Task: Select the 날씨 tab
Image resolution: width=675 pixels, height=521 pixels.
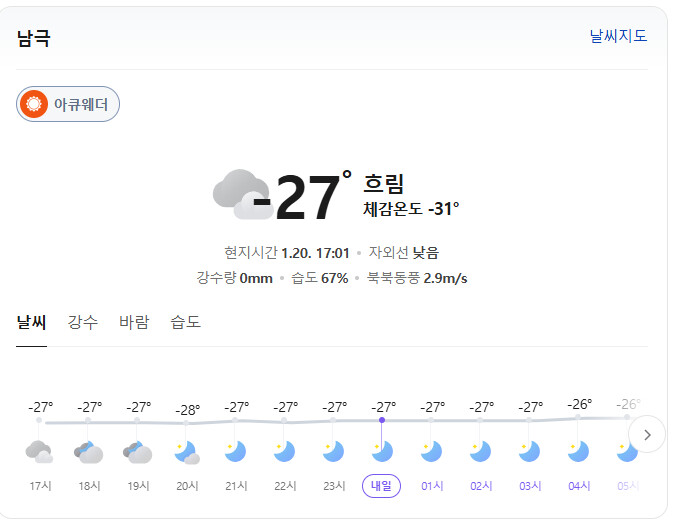Action: click(x=31, y=322)
